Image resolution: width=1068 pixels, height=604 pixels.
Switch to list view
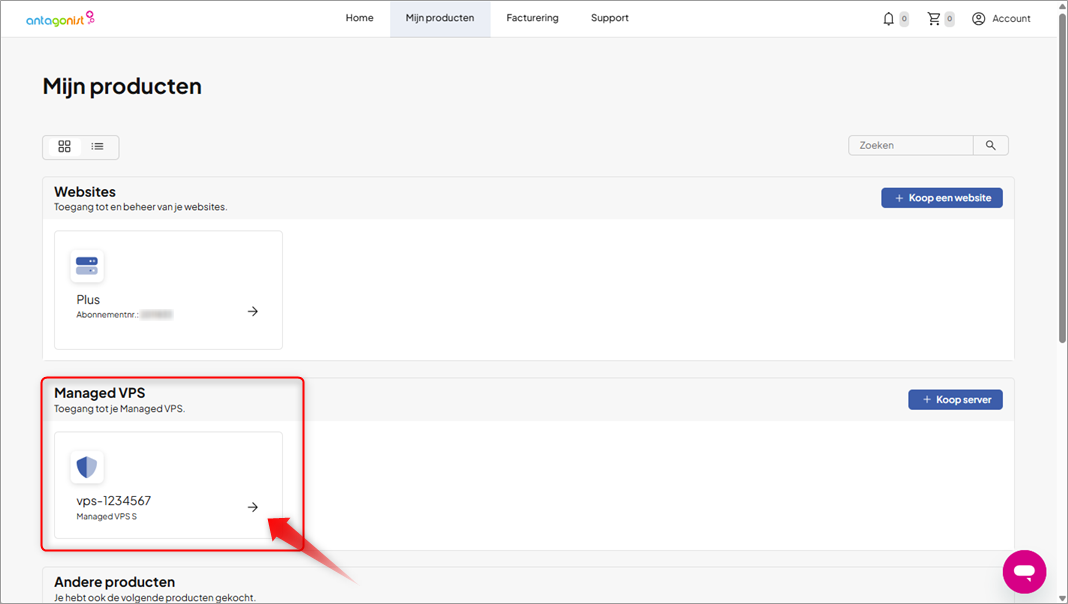coord(97,146)
